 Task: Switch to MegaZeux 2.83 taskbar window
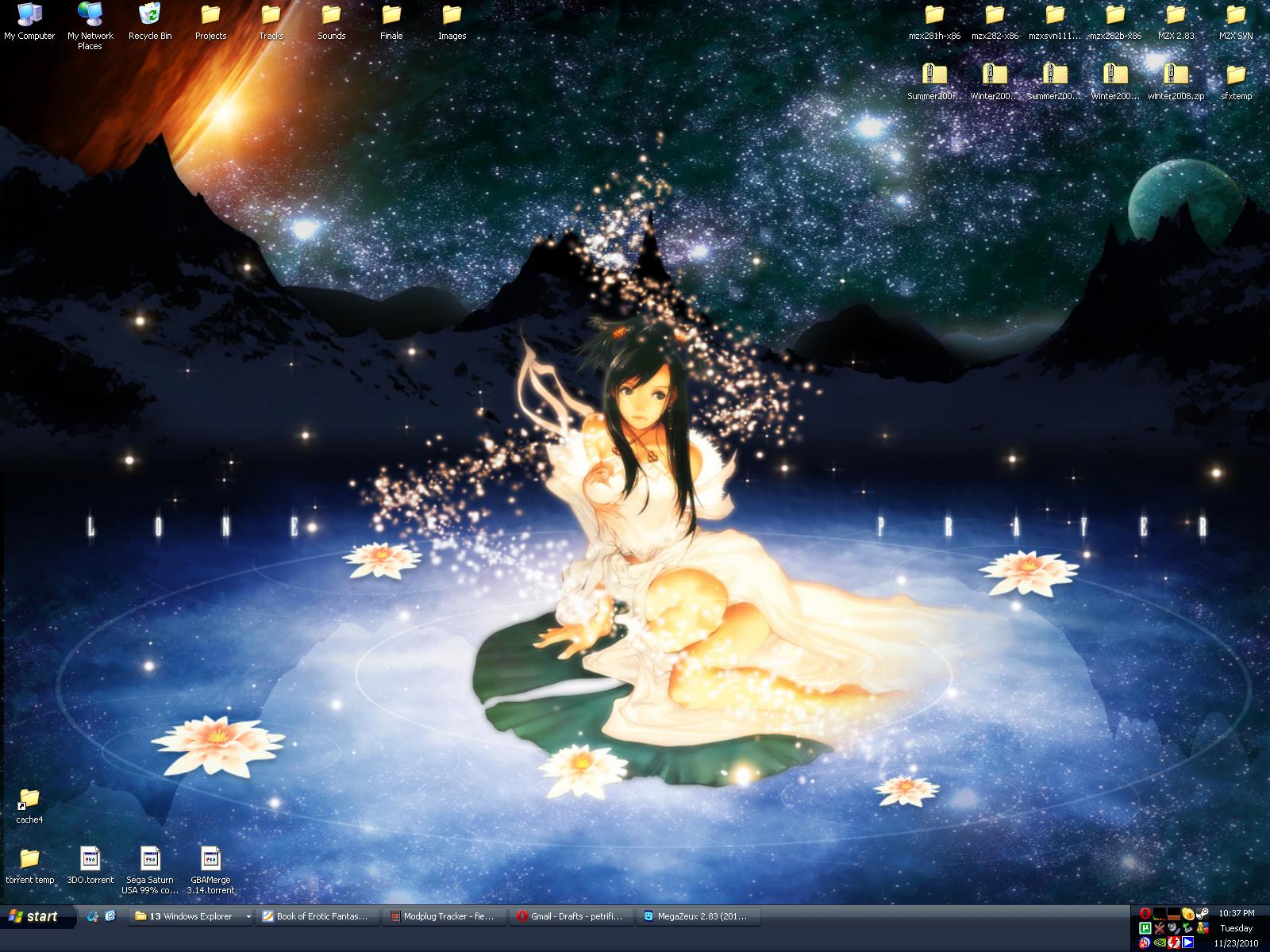click(698, 916)
